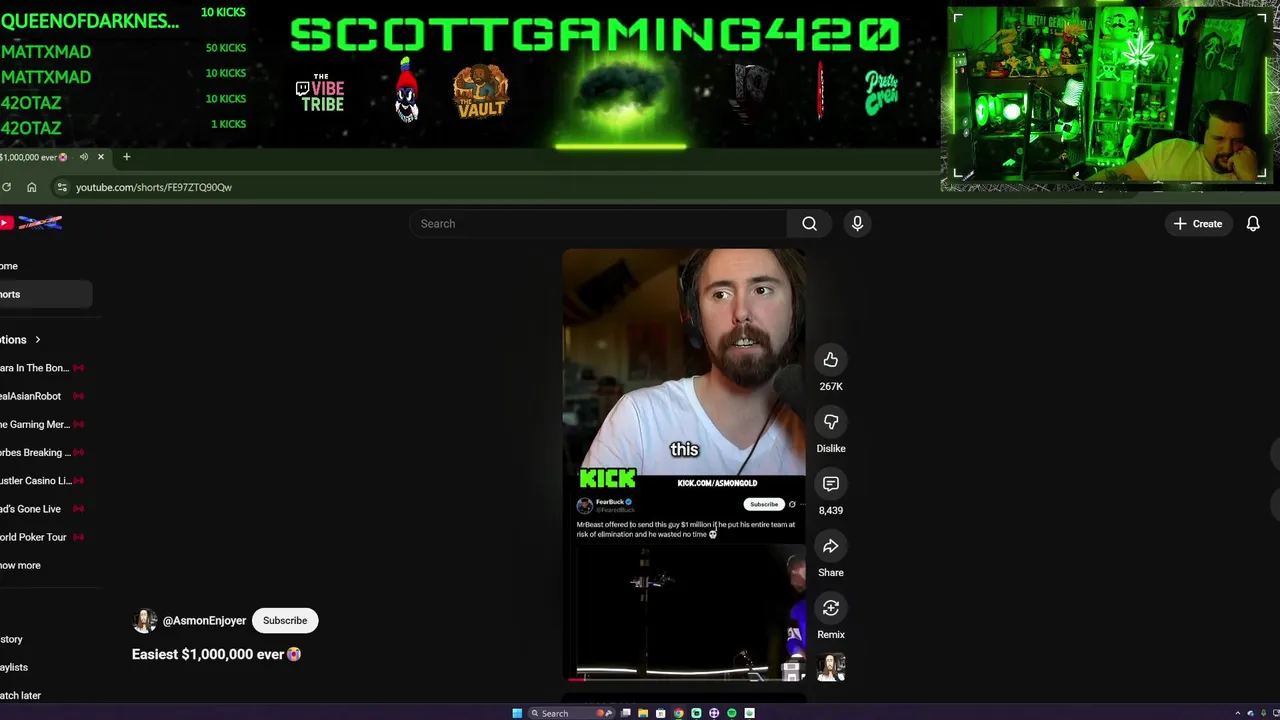Open the Windows Start menu
1280x720 pixels.
(x=517, y=713)
